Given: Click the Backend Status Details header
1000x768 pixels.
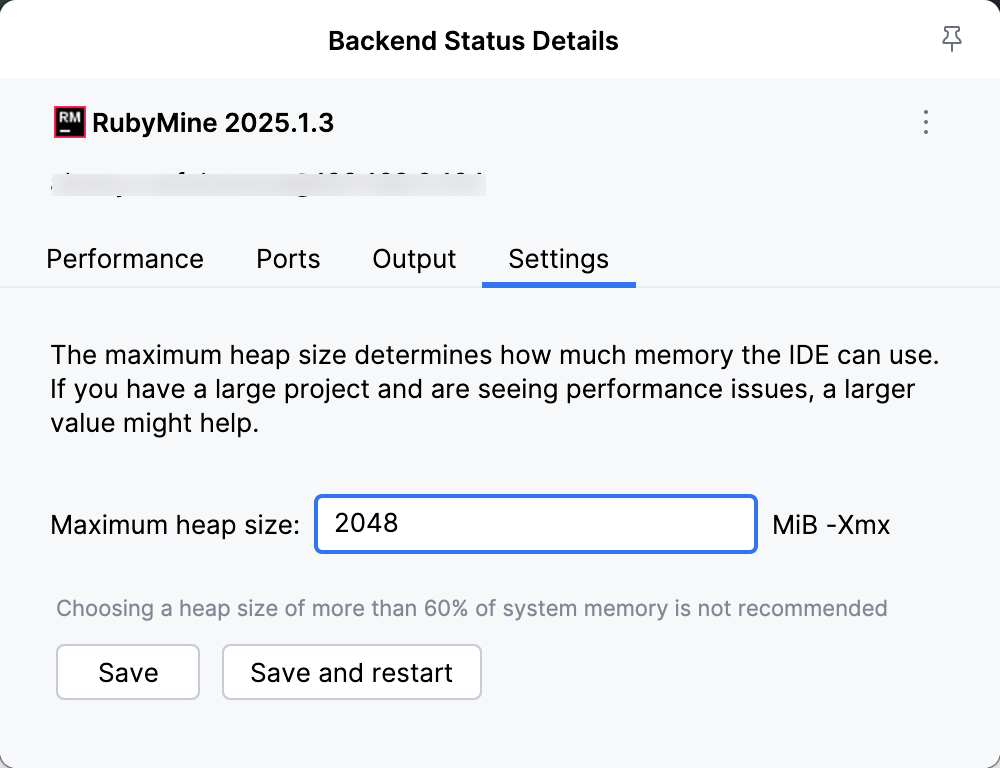Looking at the screenshot, I should point(473,40).
